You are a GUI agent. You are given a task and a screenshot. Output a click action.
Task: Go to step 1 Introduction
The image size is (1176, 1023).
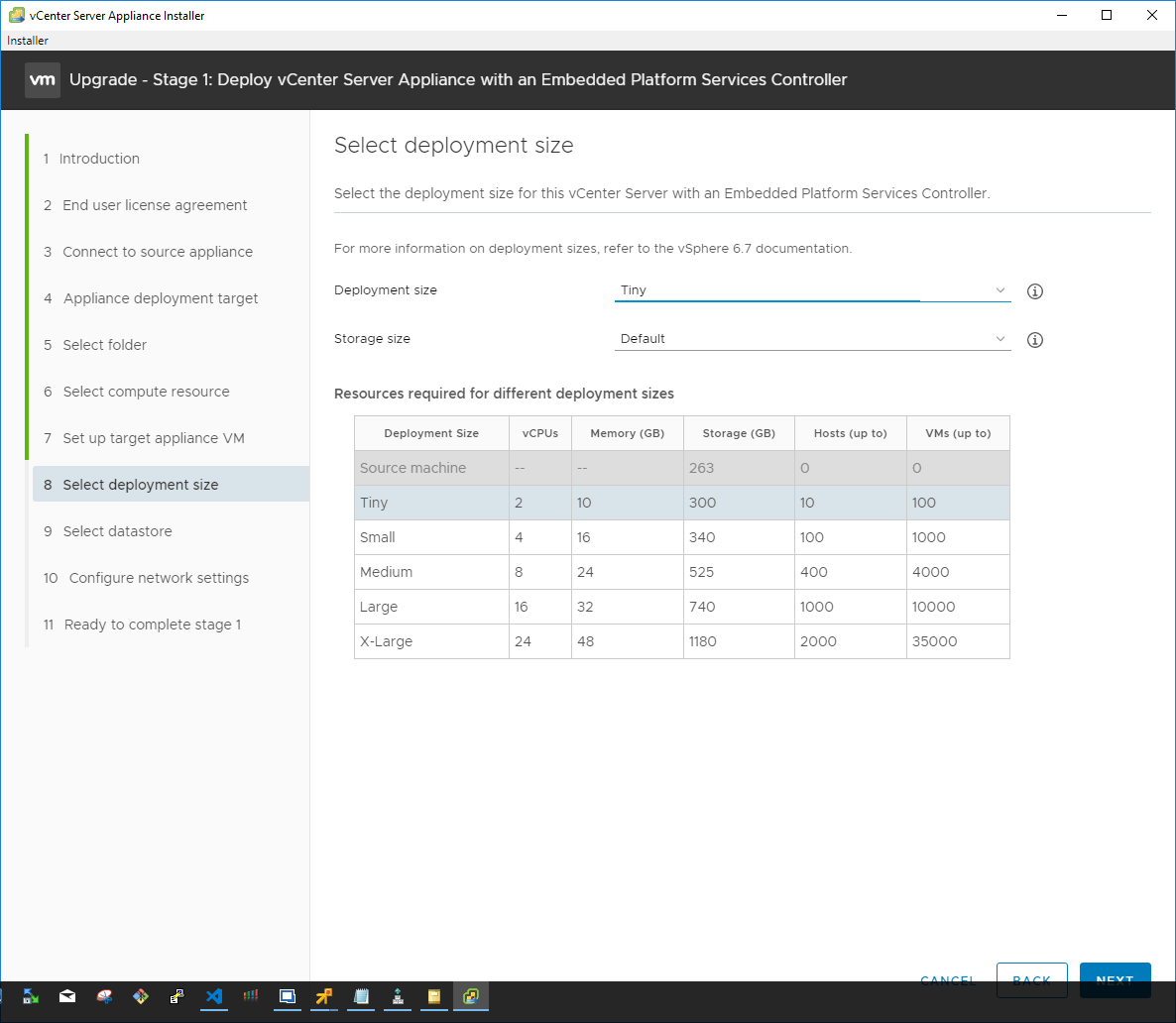(x=91, y=159)
